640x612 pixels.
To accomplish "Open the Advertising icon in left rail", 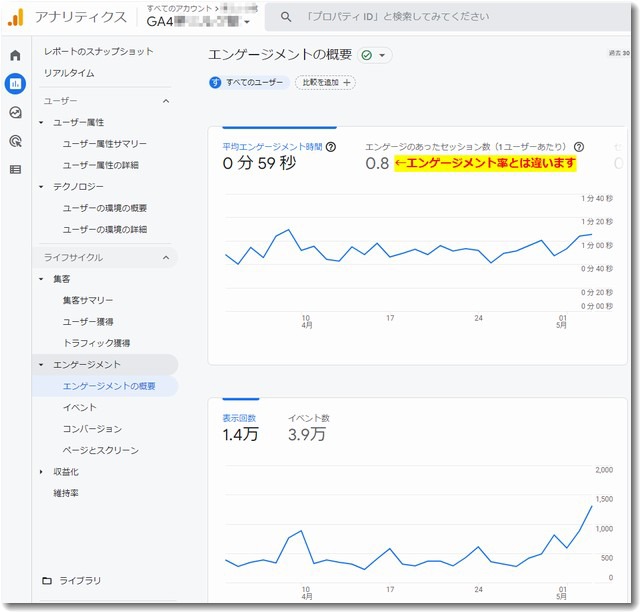I will (15, 141).
